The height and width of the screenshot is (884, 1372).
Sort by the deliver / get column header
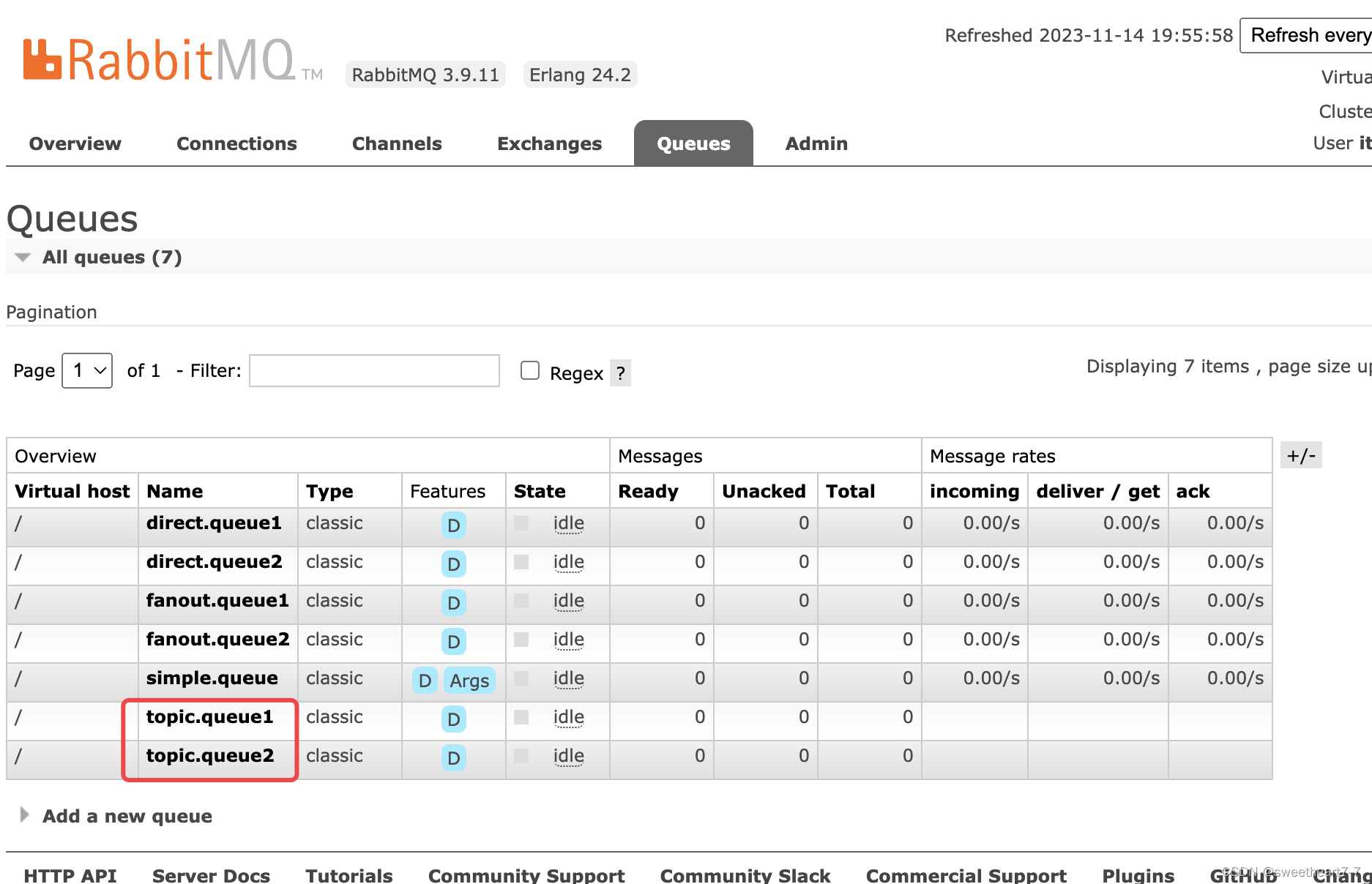click(x=1098, y=491)
